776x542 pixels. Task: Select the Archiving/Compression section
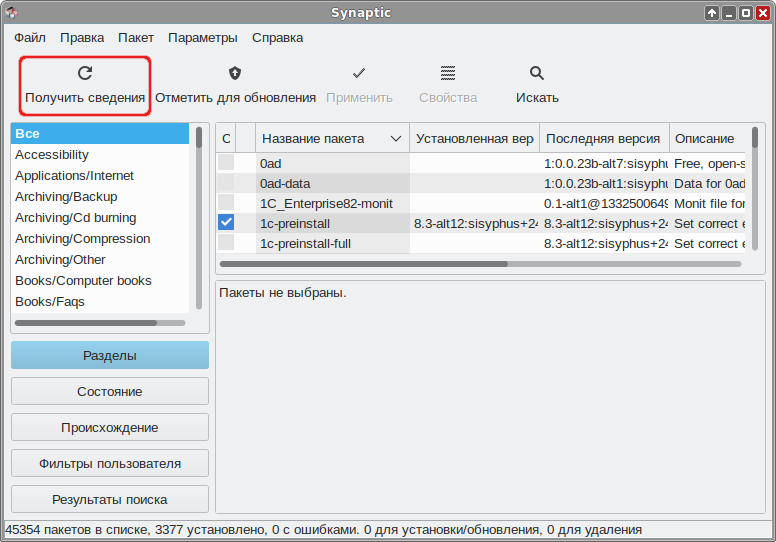100,239
